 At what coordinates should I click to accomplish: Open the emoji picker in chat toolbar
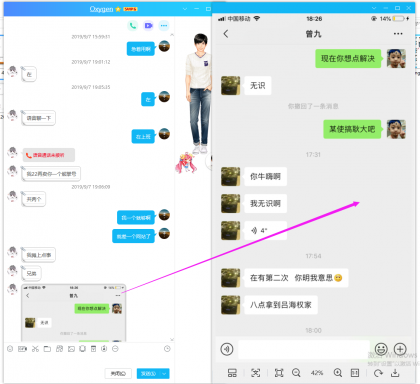coord(10,349)
